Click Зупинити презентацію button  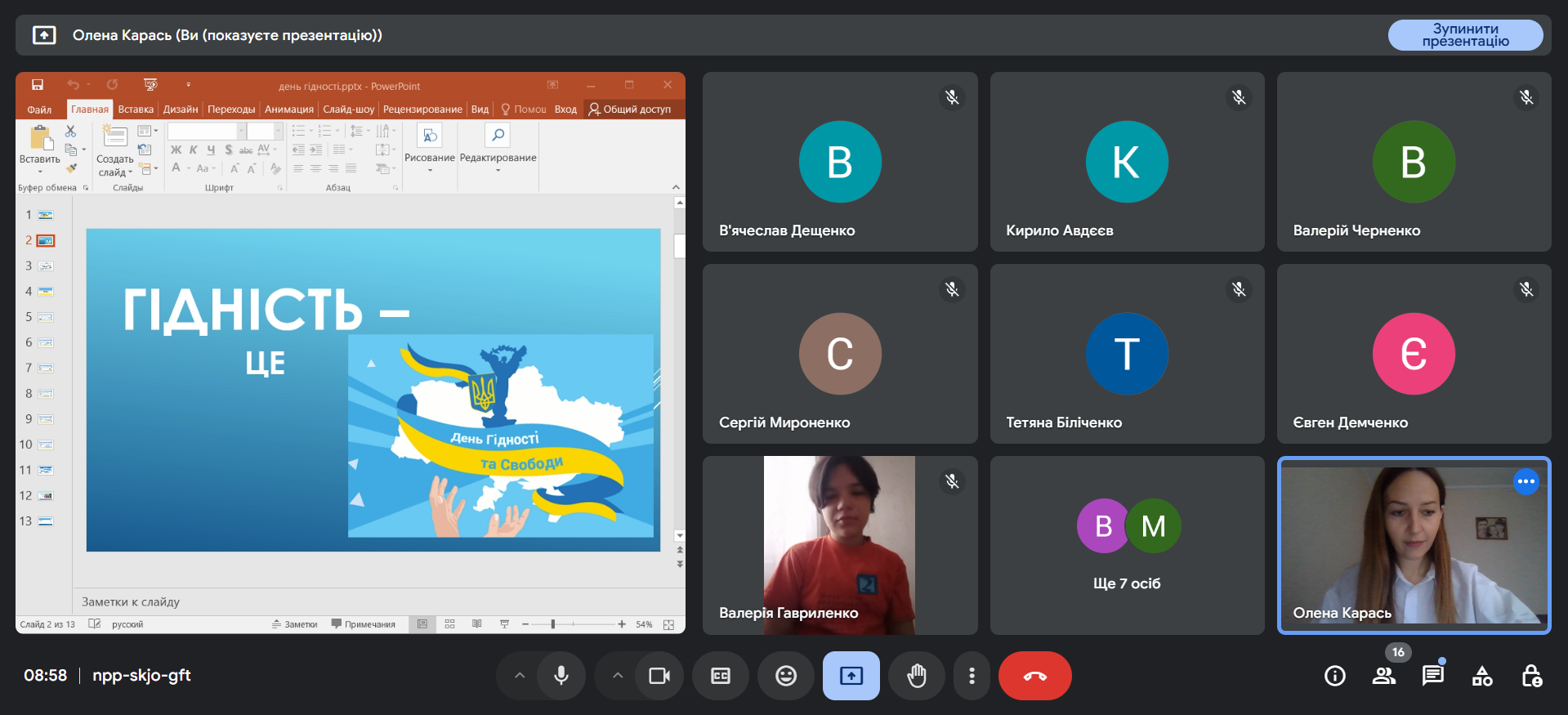click(x=1465, y=35)
